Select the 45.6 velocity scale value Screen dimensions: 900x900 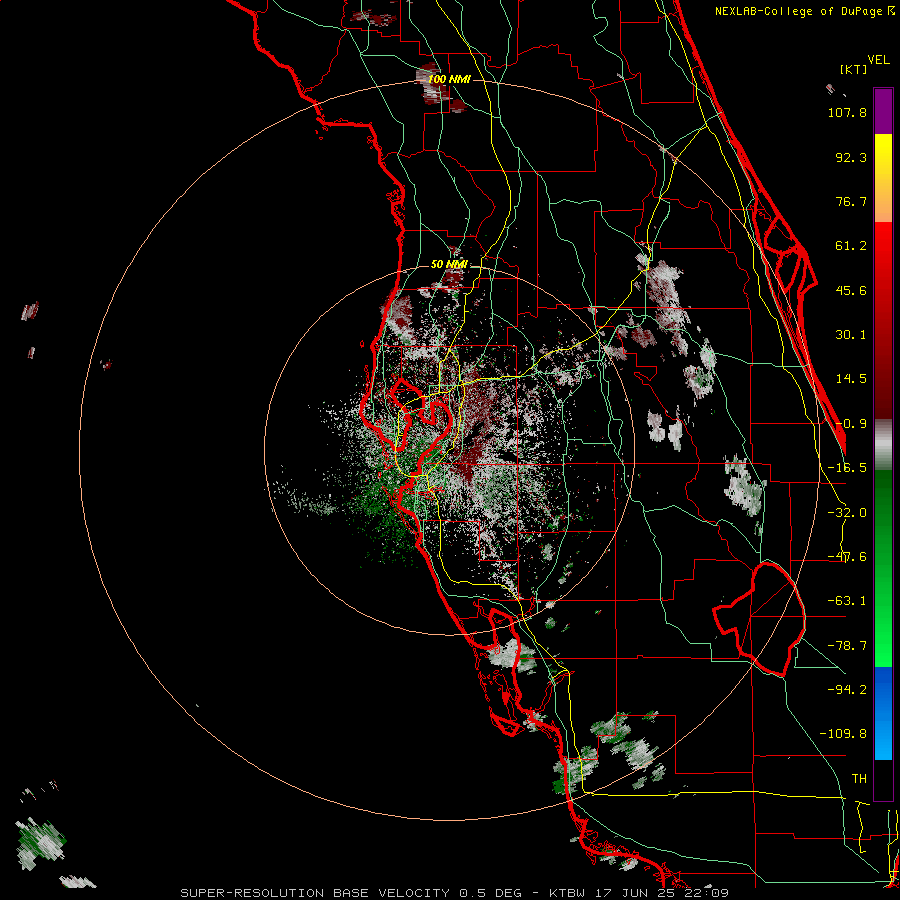851,290
